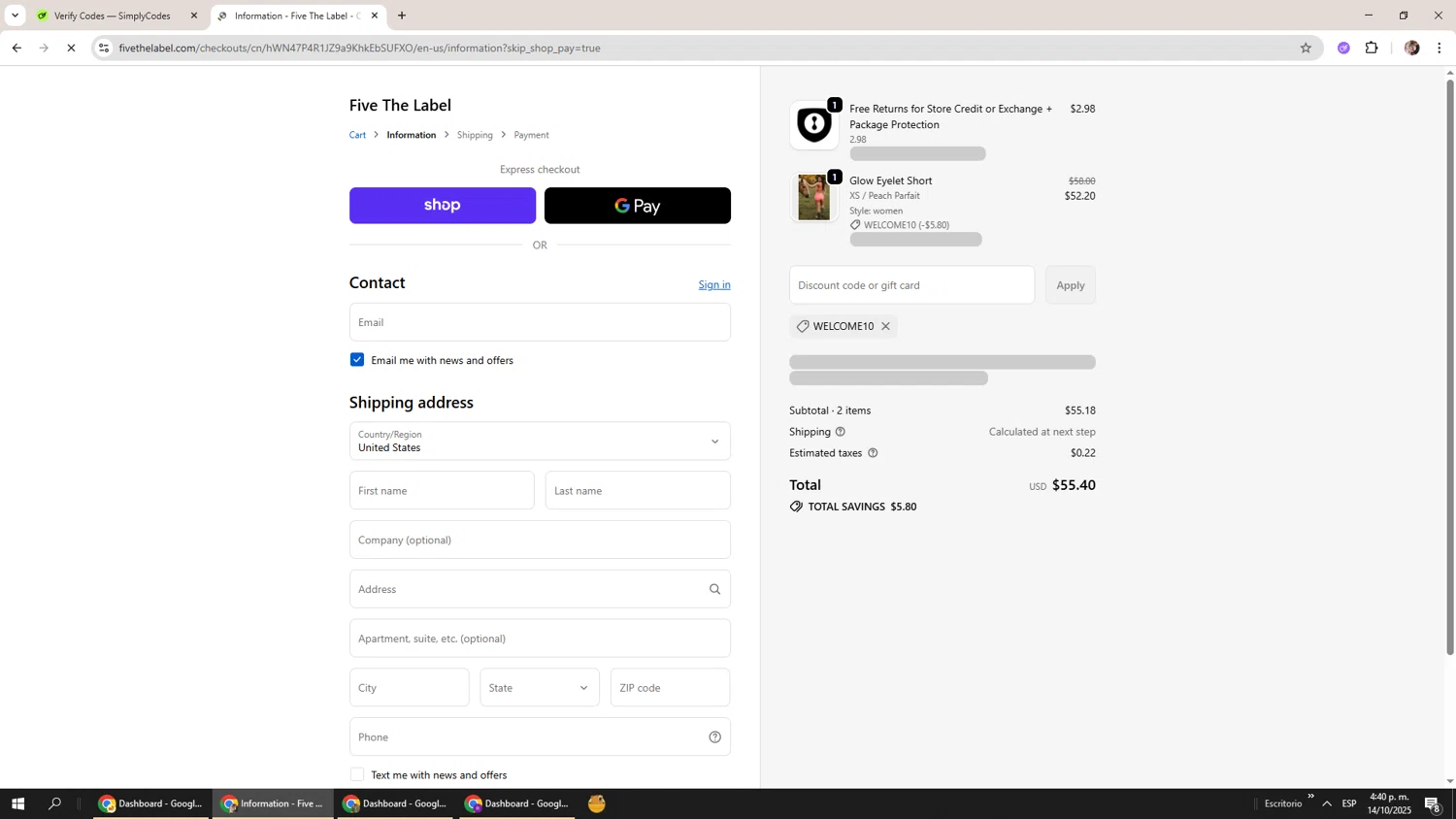Open tab search dropdown arrow
Image resolution: width=1456 pixels, height=819 pixels.
tap(15, 16)
